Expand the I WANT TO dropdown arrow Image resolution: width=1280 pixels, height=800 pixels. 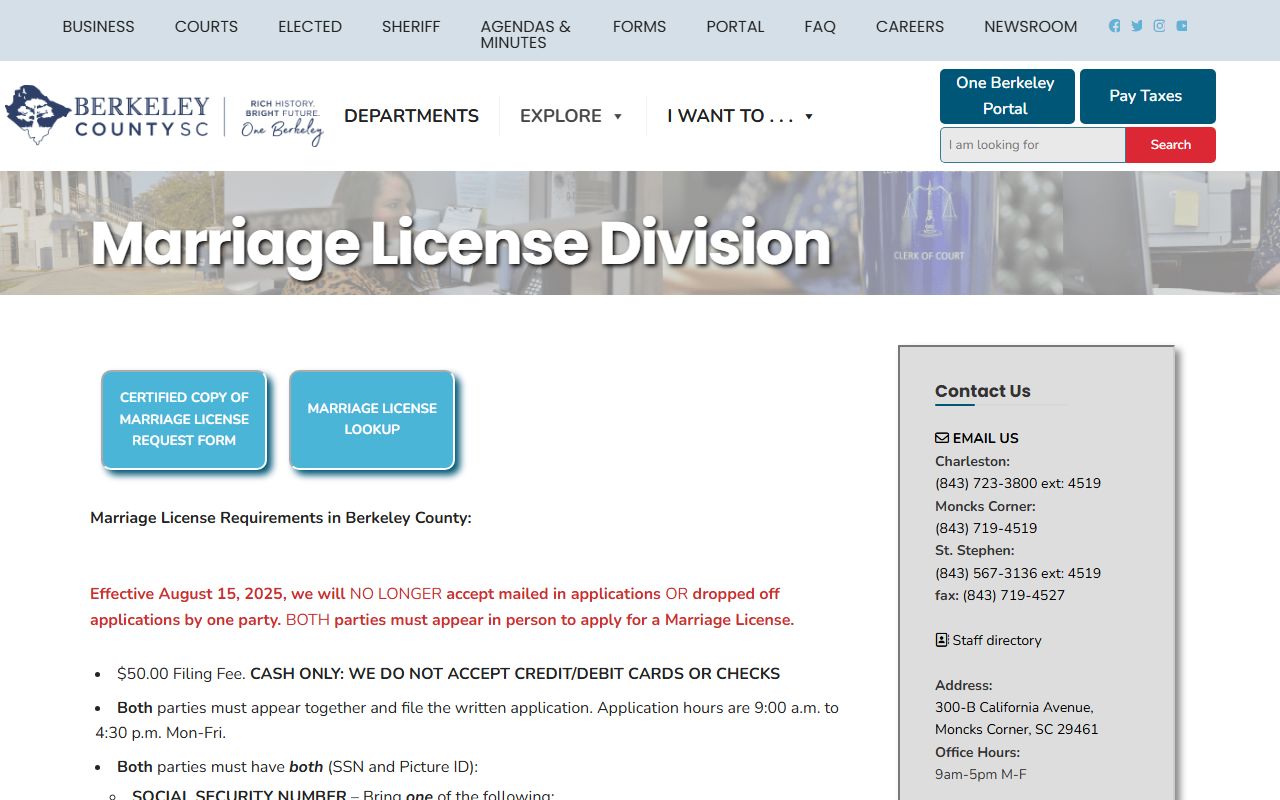coord(809,116)
